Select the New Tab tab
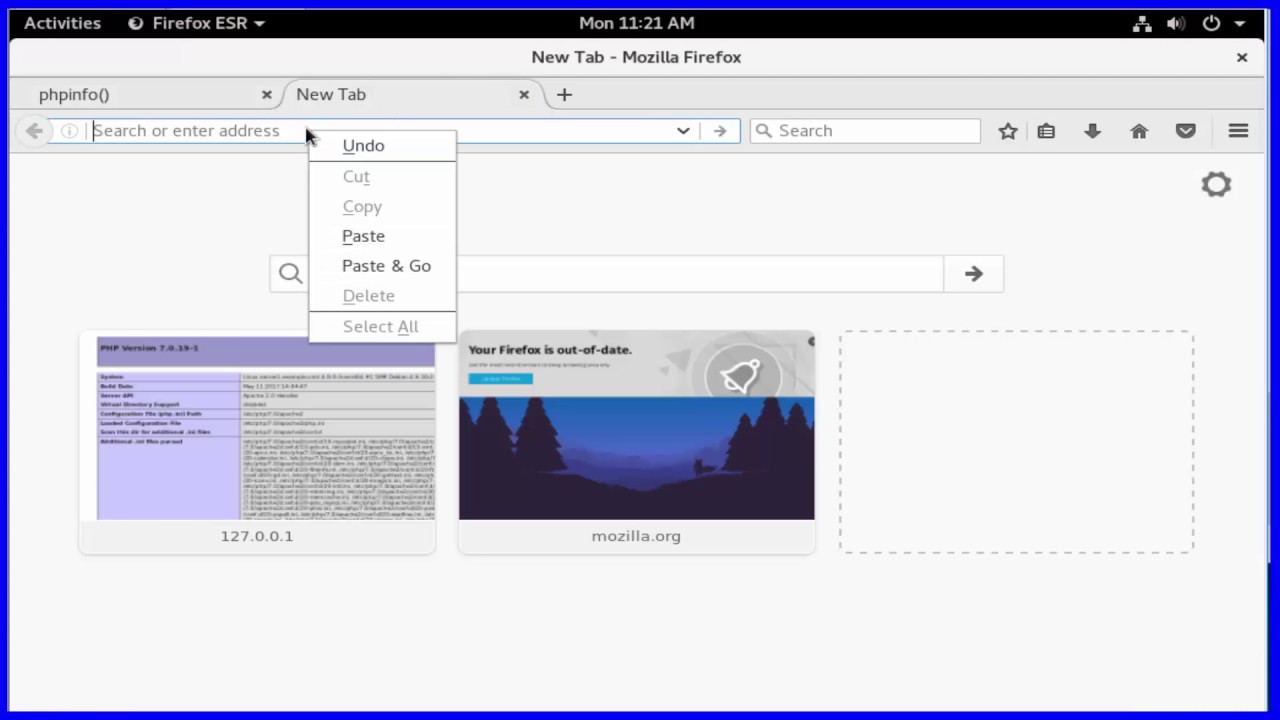This screenshot has width=1280, height=720. (x=412, y=94)
